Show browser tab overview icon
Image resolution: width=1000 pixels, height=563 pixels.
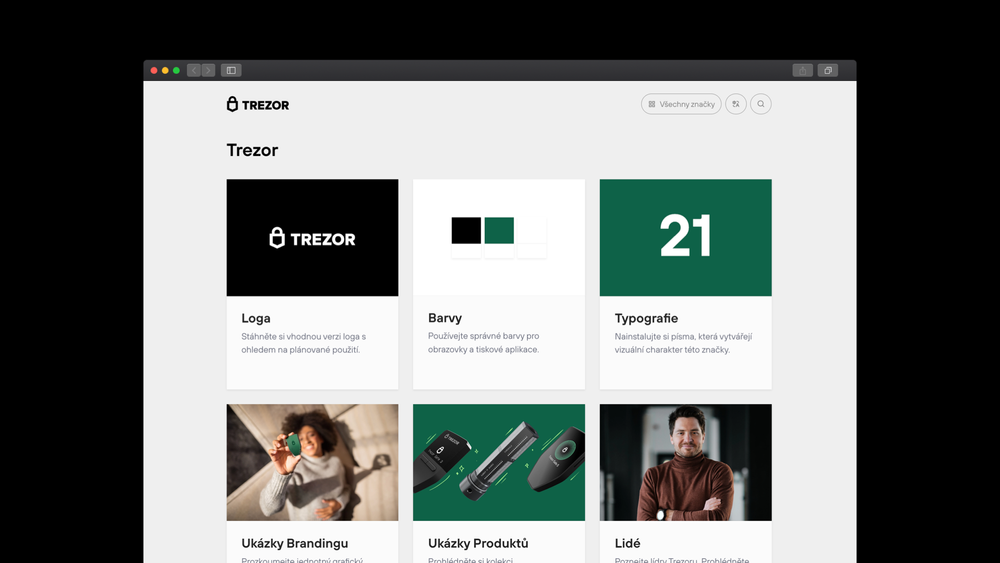828,70
